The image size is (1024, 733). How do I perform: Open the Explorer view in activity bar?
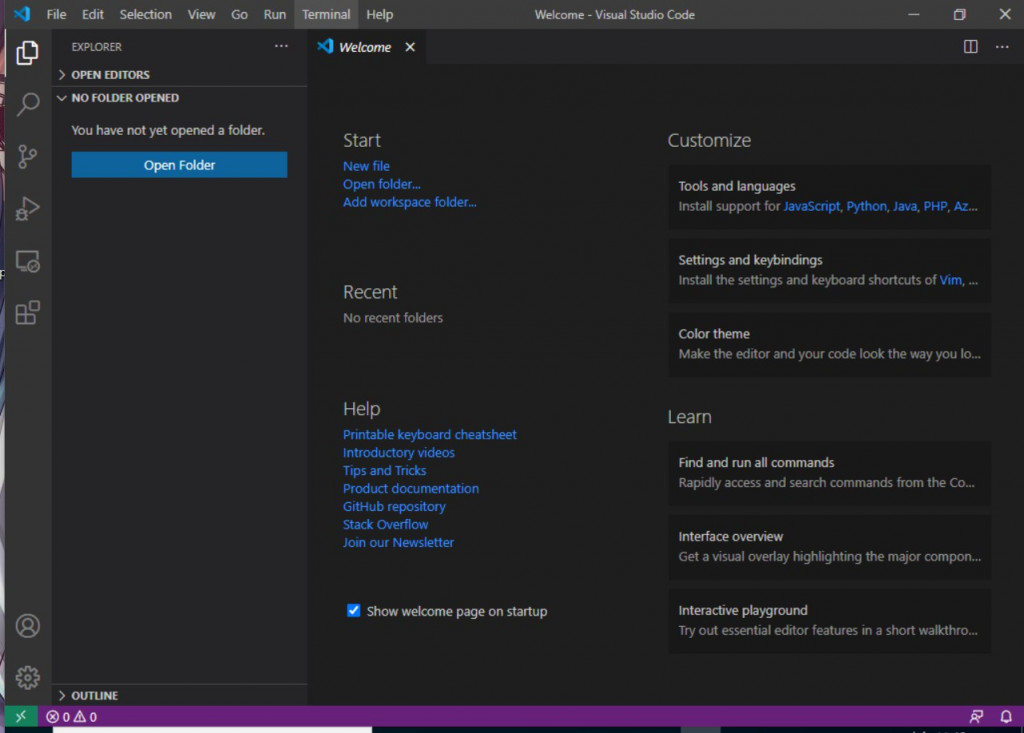point(27,53)
